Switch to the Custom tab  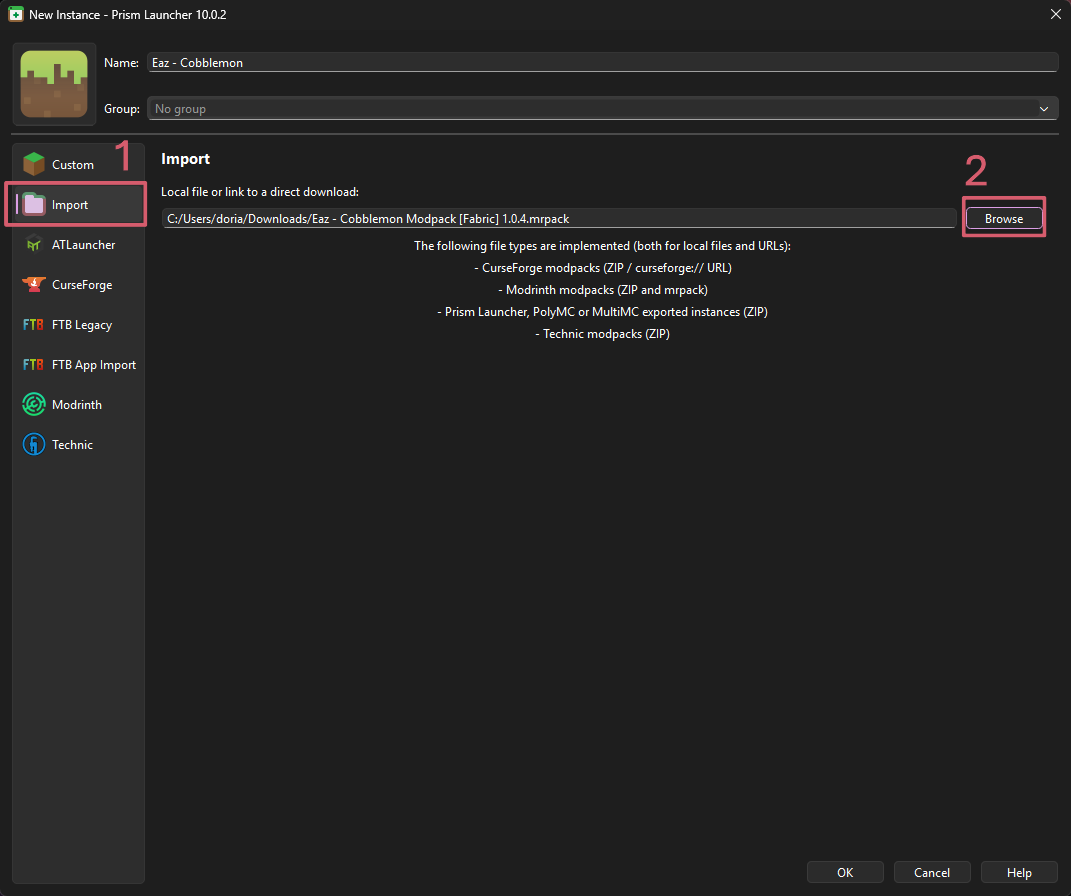75,163
